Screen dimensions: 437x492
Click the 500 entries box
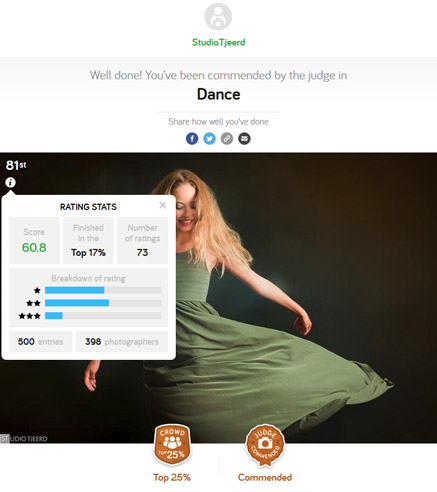40,341
